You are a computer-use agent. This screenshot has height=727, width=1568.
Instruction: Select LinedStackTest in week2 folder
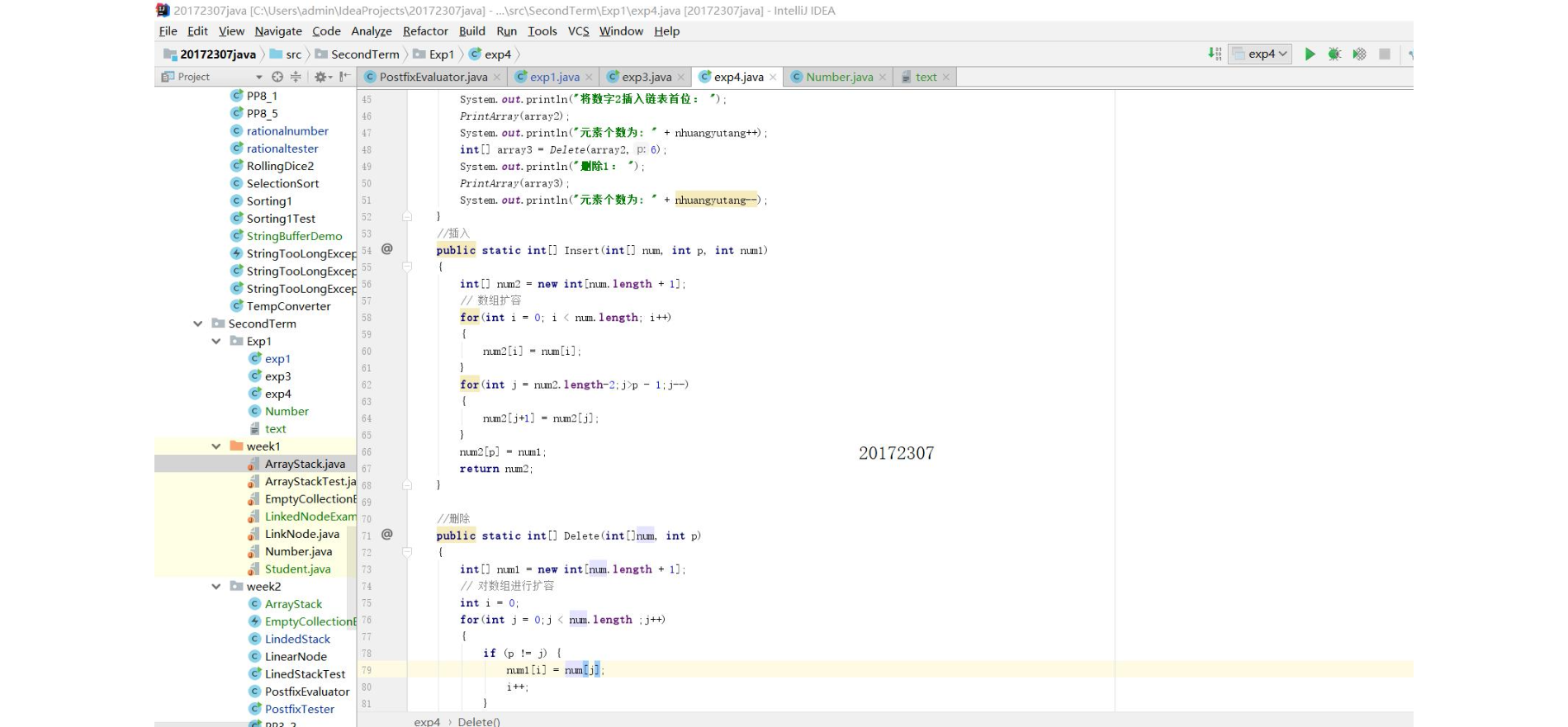[x=305, y=674]
